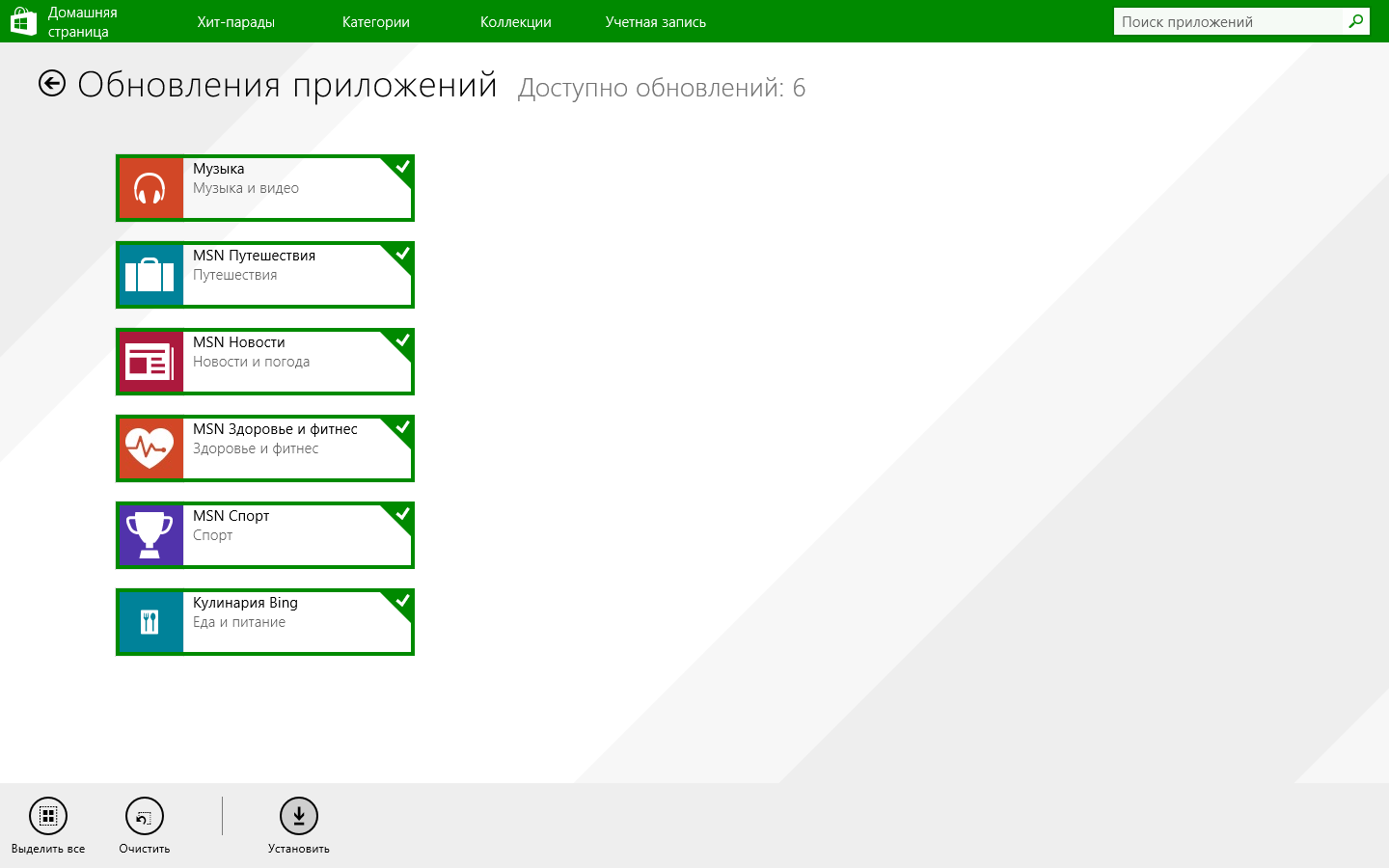Uncheck the MSN Спорт checkmark

click(x=402, y=514)
